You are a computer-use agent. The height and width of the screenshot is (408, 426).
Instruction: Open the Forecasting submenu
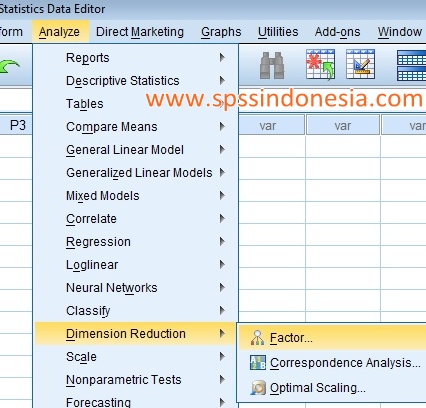(x=136, y=401)
